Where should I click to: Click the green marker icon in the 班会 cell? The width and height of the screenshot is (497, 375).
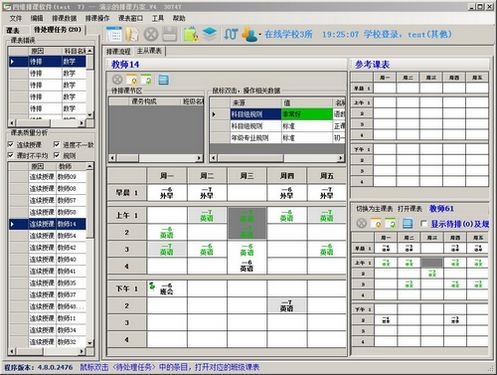(152, 286)
